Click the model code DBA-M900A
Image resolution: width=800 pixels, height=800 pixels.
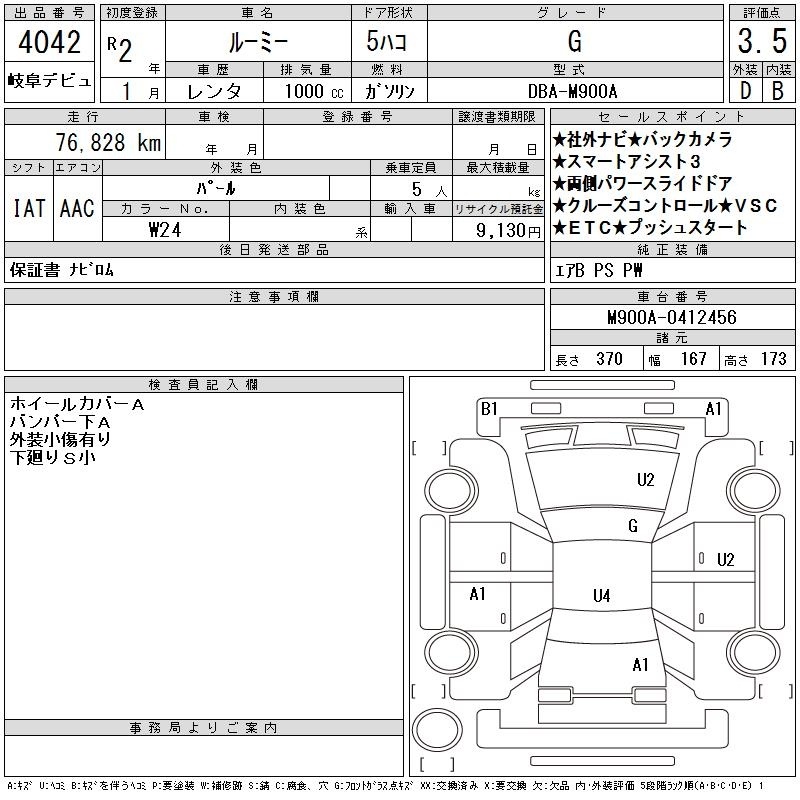(572, 91)
